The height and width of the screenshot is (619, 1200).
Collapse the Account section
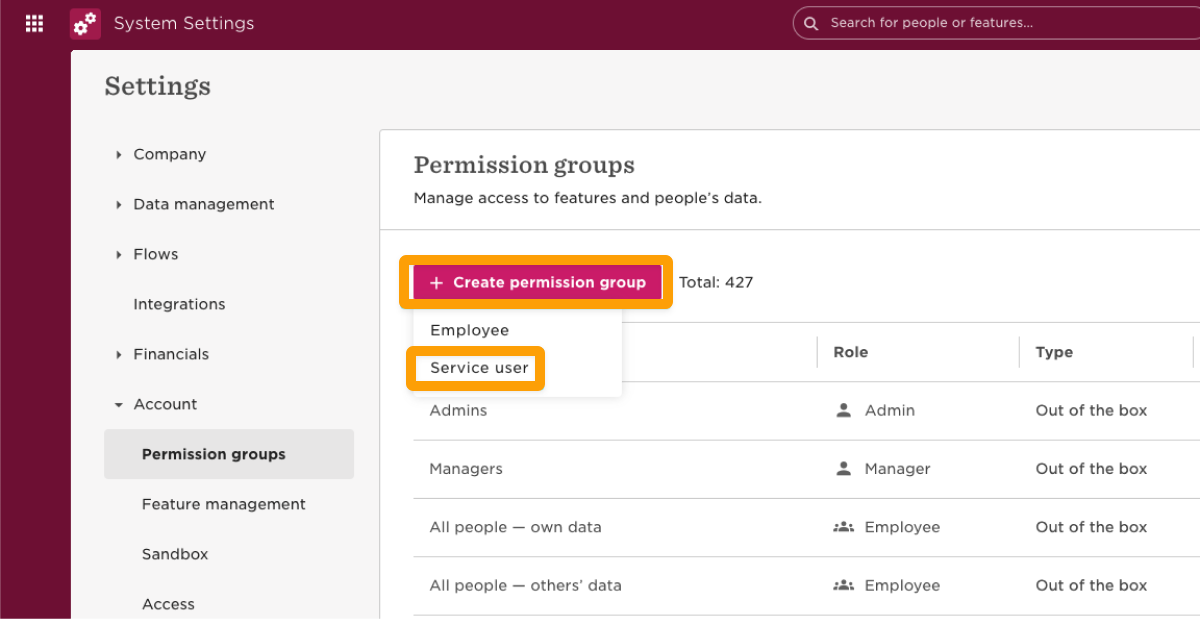point(119,405)
